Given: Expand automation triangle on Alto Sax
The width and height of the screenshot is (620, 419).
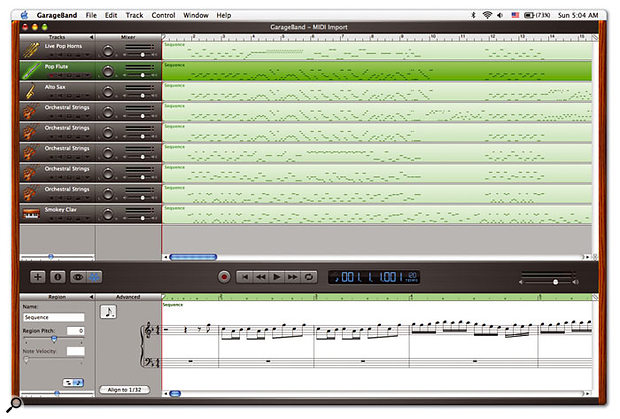Looking at the screenshot, I should point(87,96).
